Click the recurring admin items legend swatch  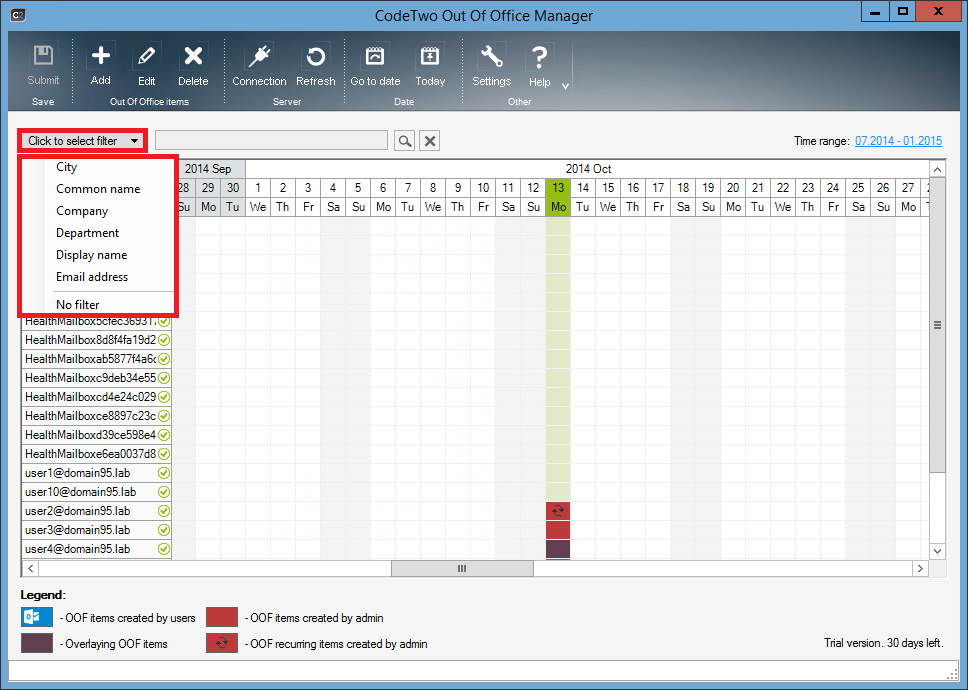pyautogui.click(x=222, y=643)
